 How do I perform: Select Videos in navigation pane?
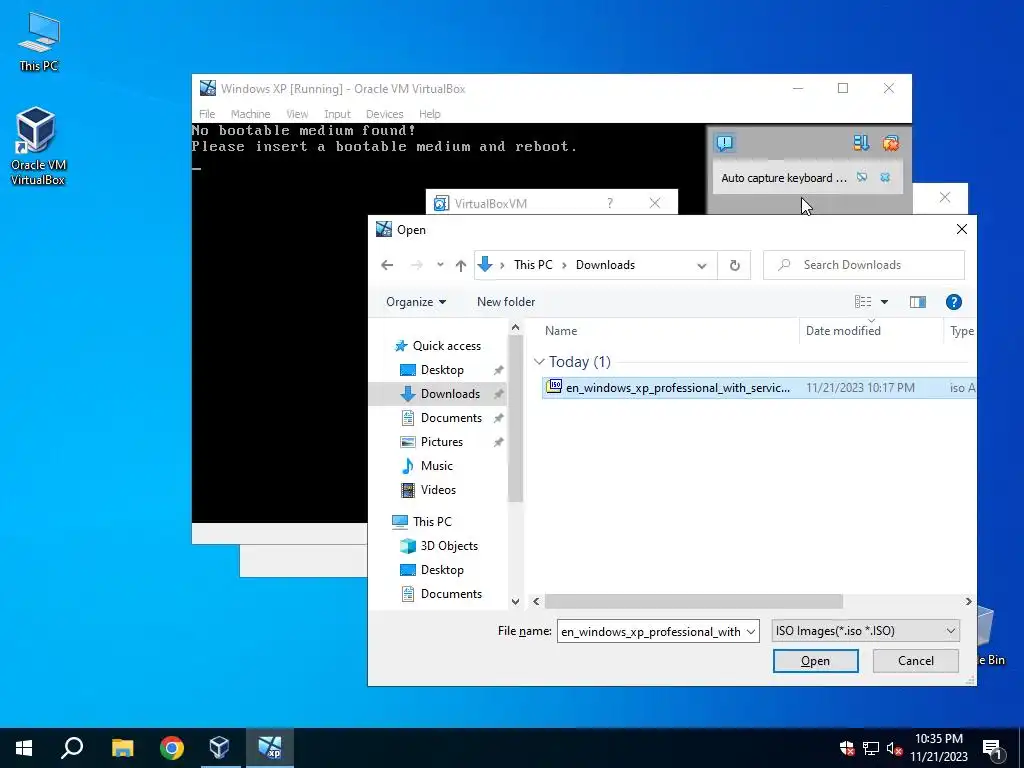pyautogui.click(x=438, y=490)
